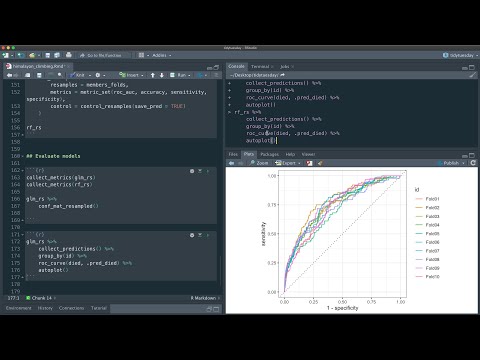Jump to next chunk with down arrow
This screenshot has width=480, height=360.
coord(162,75)
